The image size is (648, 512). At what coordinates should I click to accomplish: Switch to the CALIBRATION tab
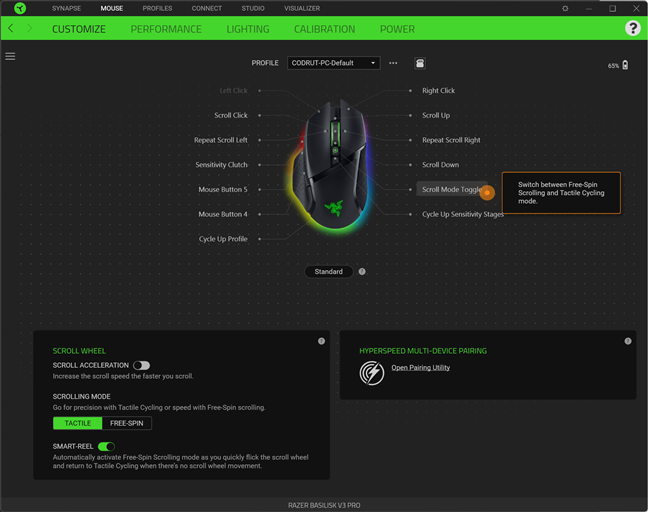tap(324, 29)
